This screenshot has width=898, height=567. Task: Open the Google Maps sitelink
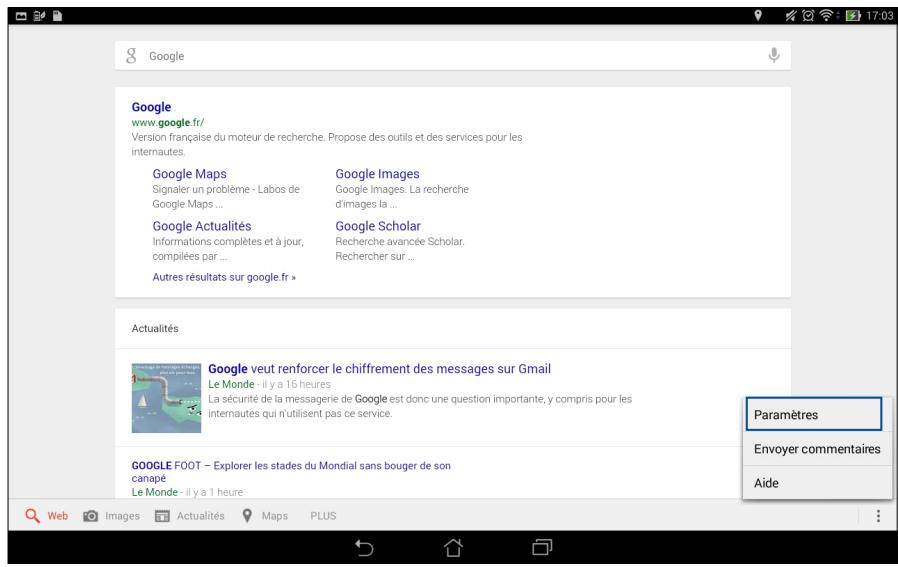[x=189, y=174]
